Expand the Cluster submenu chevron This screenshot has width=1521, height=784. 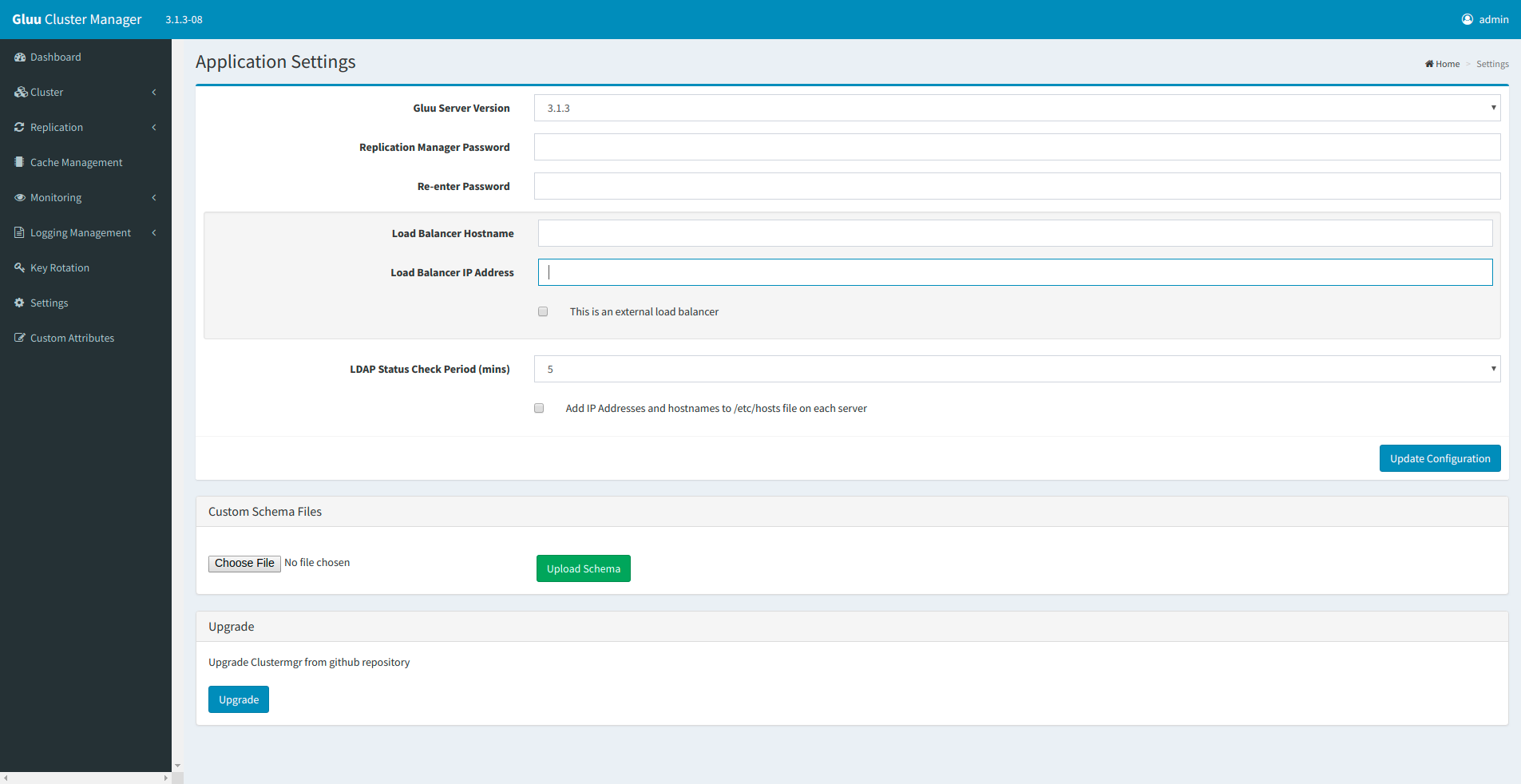pos(154,93)
